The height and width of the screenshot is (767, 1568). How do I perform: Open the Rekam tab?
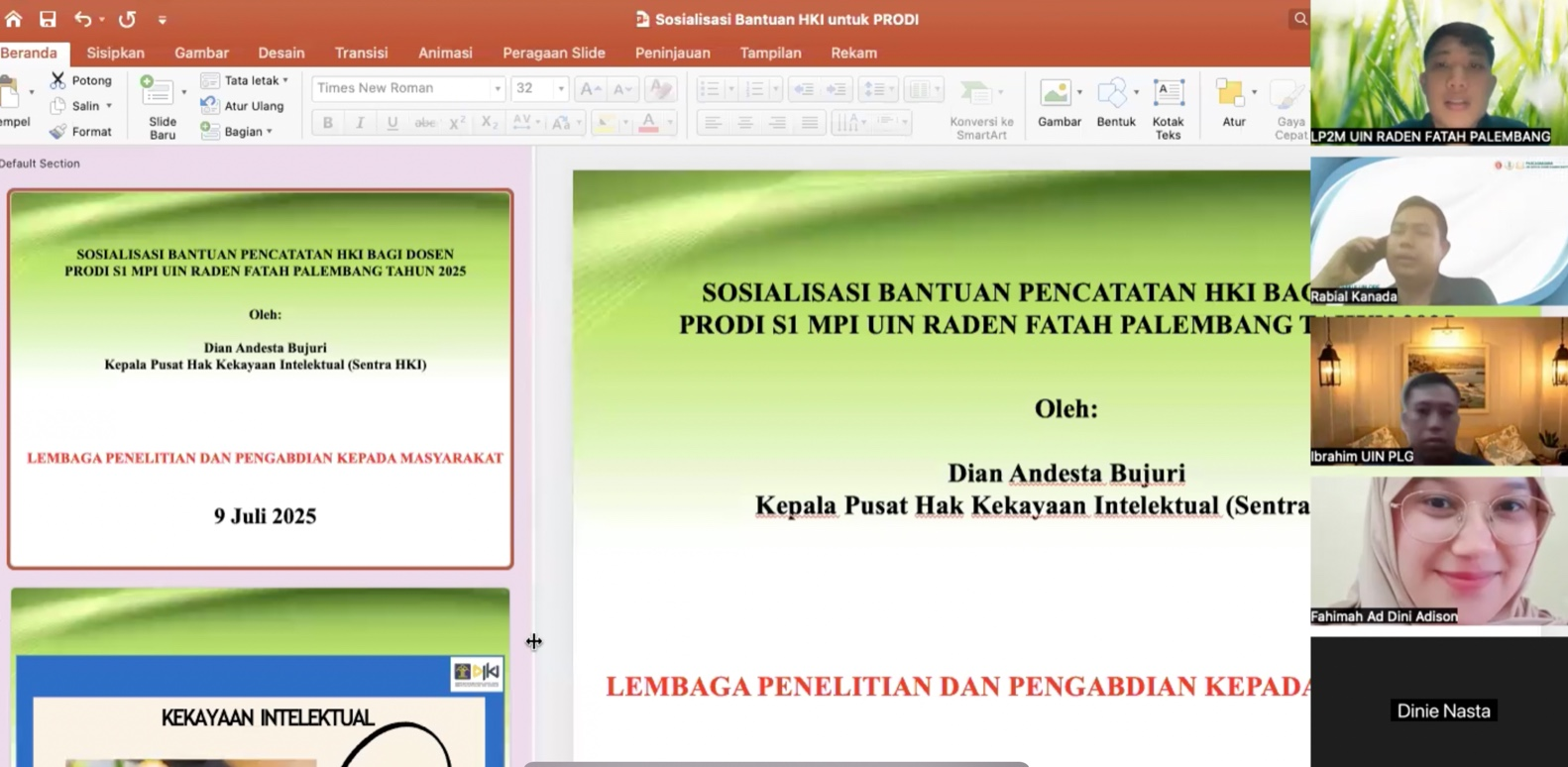tap(853, 53)
